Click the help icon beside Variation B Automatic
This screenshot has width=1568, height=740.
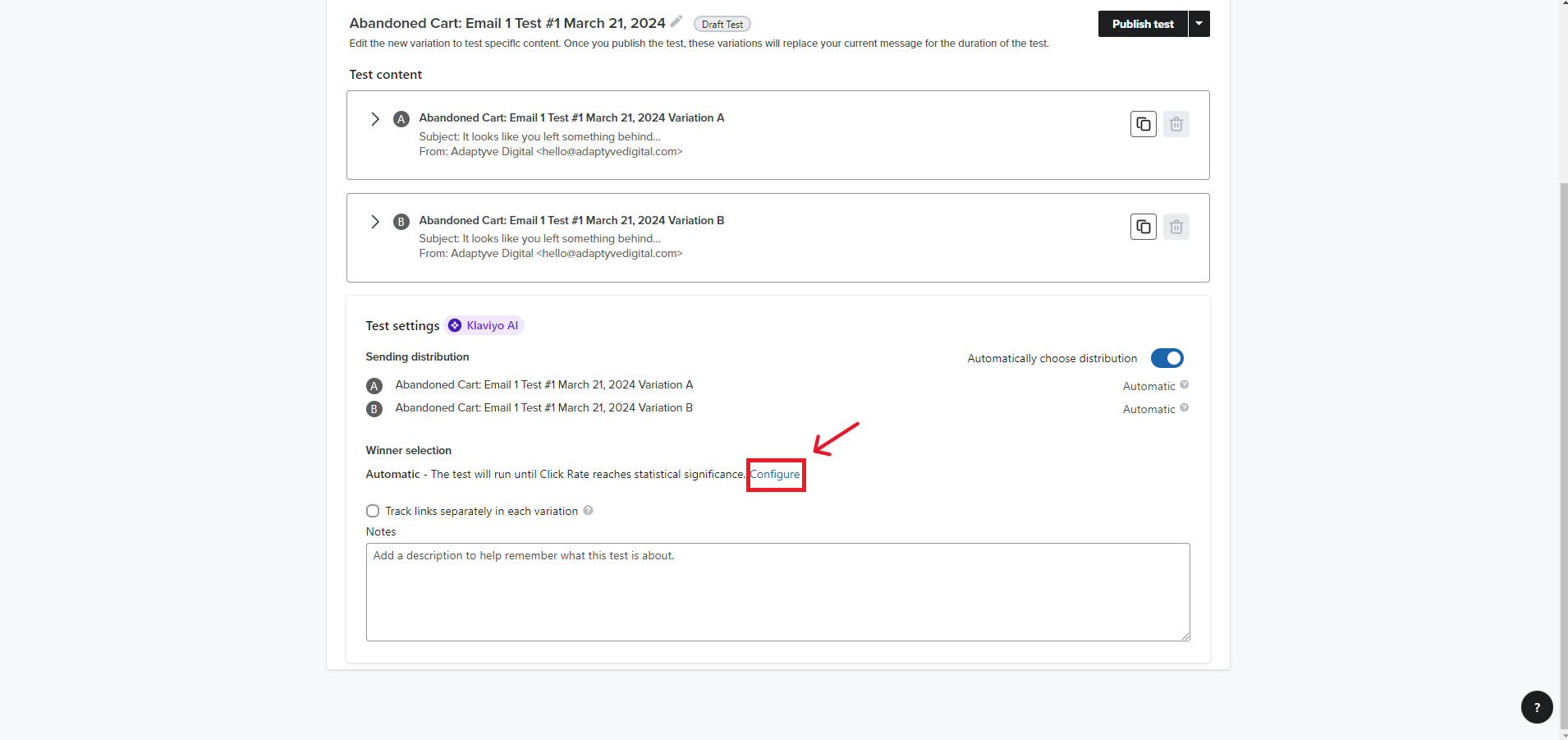(1184, 408)
